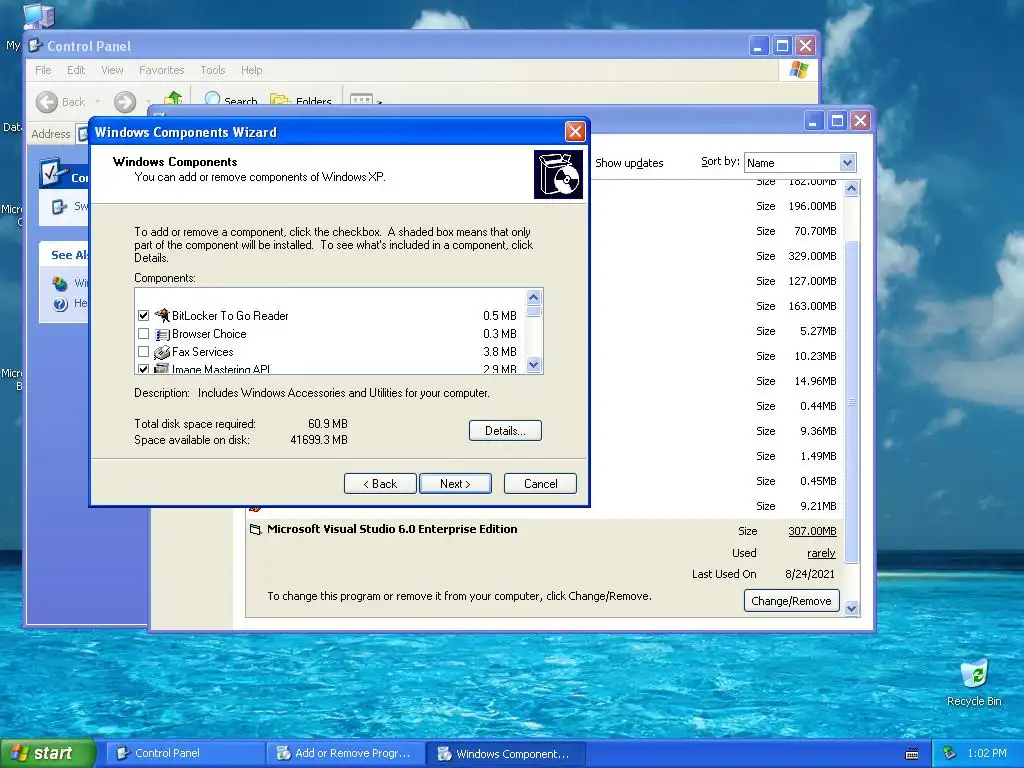Select the BitLocker To Go Reader icon
Screen dimensions: 1024x768
tap(161, 315)
